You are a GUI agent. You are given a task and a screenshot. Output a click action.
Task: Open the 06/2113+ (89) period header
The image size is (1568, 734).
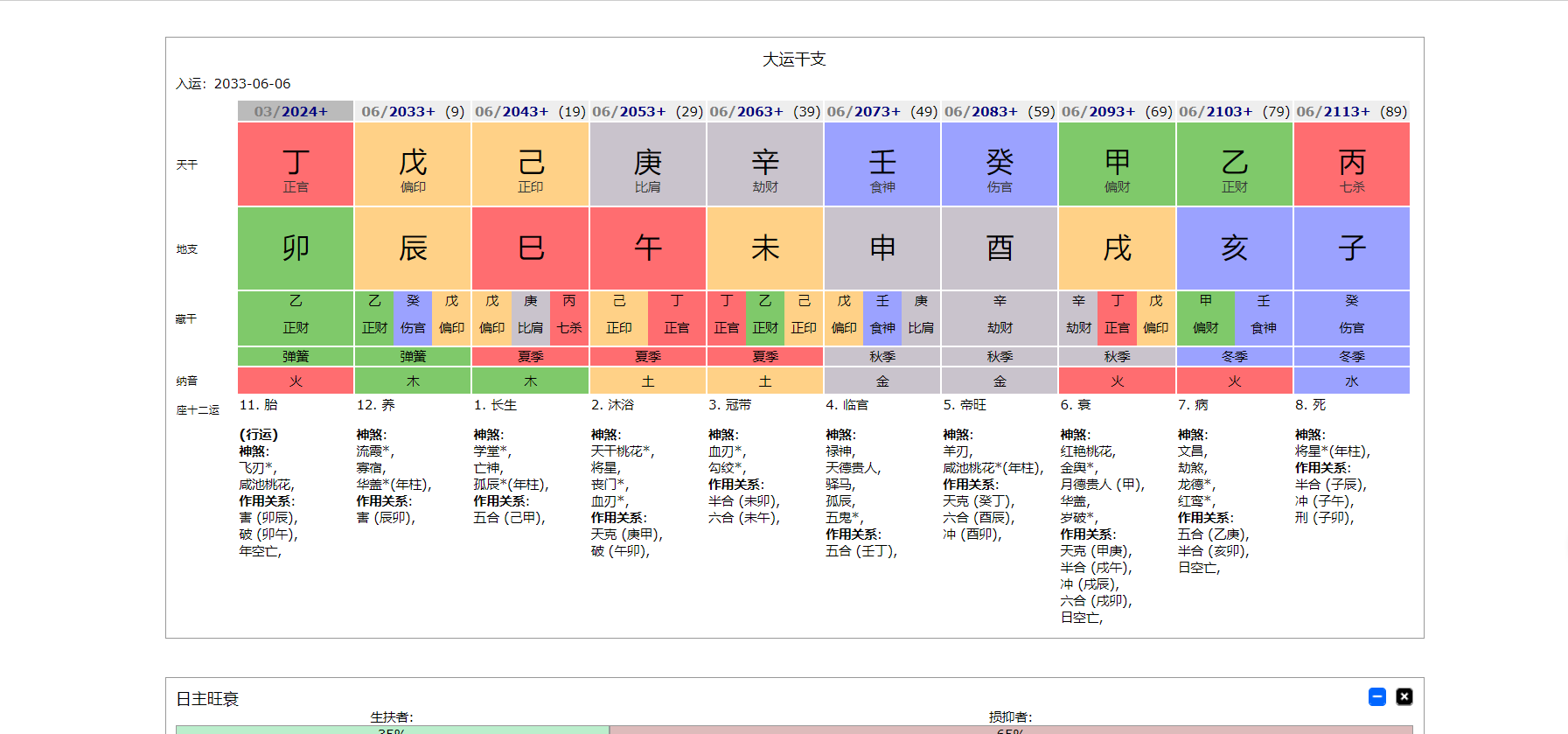click(x=1352, y=111)
